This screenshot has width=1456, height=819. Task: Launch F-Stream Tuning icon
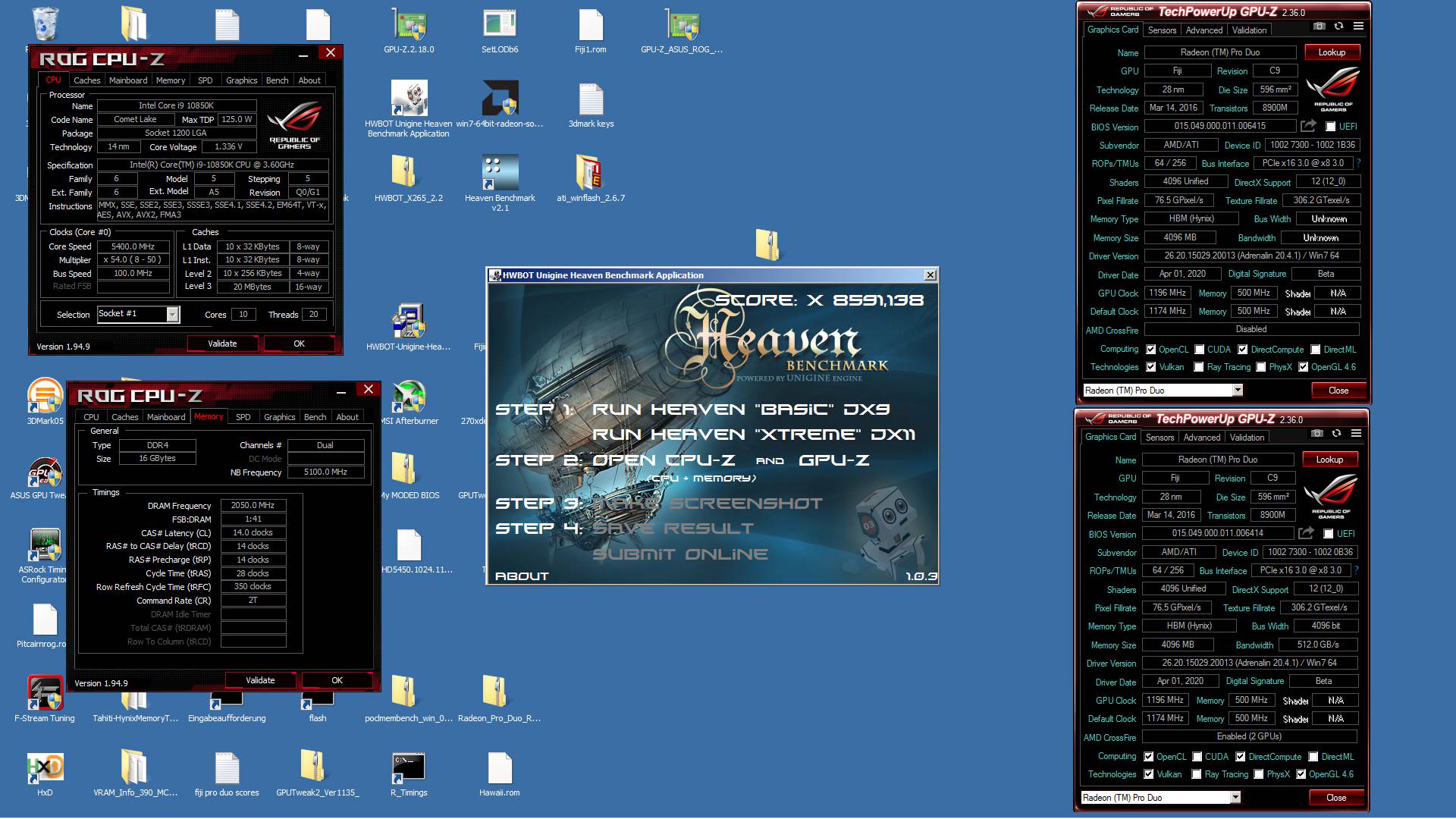point(45,693)
